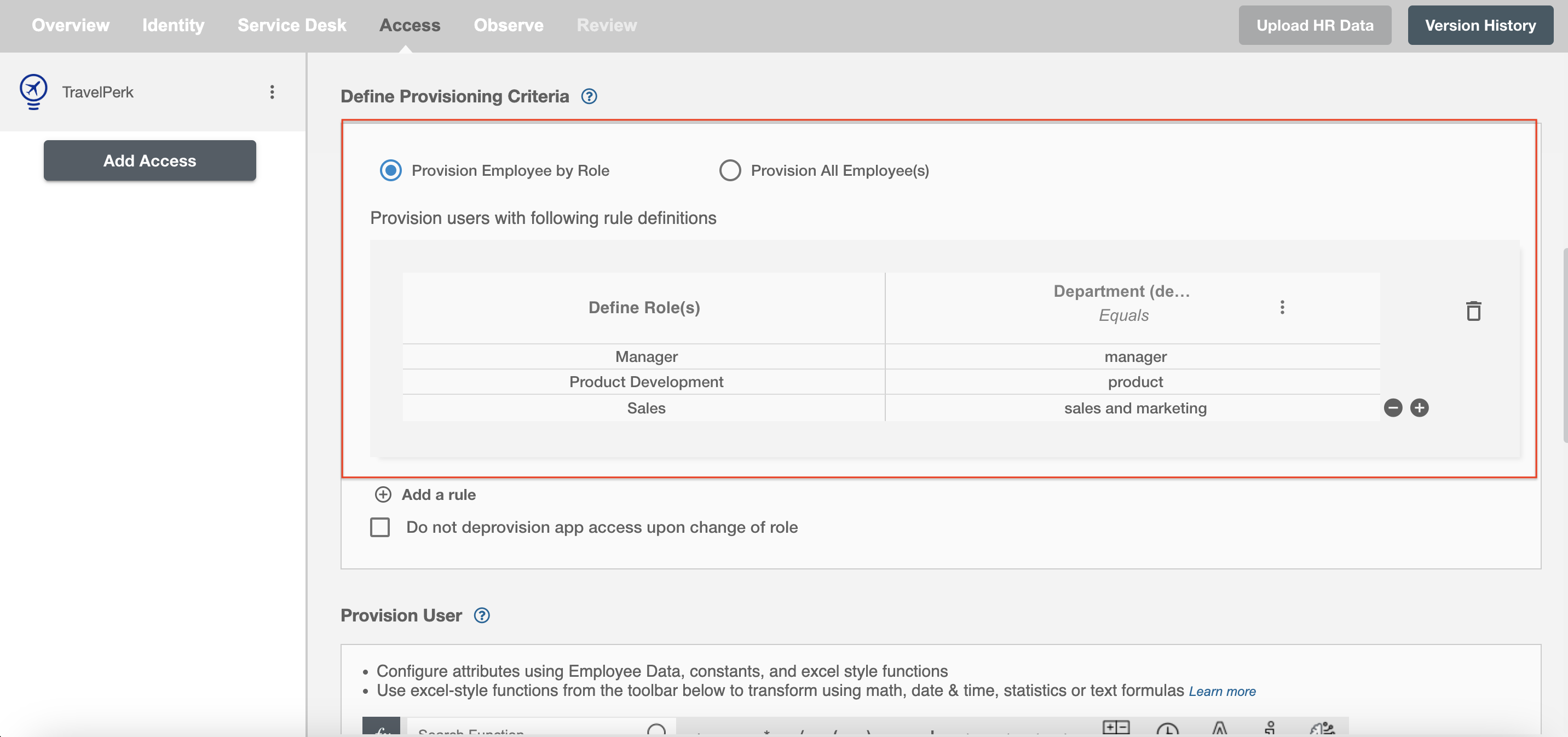This screenshot has height=737, width=1568.
Task: Select Provision All Employee(s) option
Action: tap(730, 170)
